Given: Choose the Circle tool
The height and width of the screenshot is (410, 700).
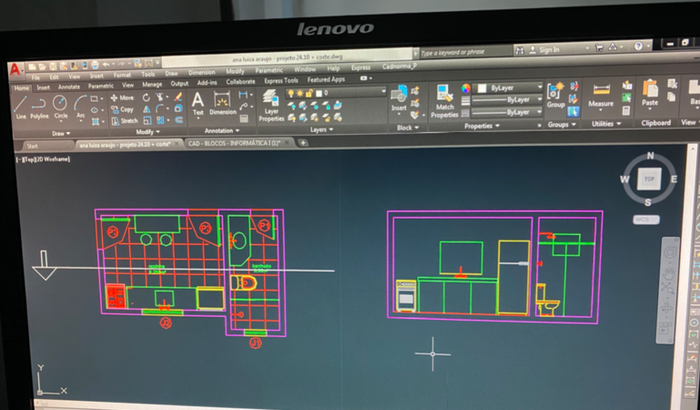Looking at the screenshot, I should coord(60,107).
